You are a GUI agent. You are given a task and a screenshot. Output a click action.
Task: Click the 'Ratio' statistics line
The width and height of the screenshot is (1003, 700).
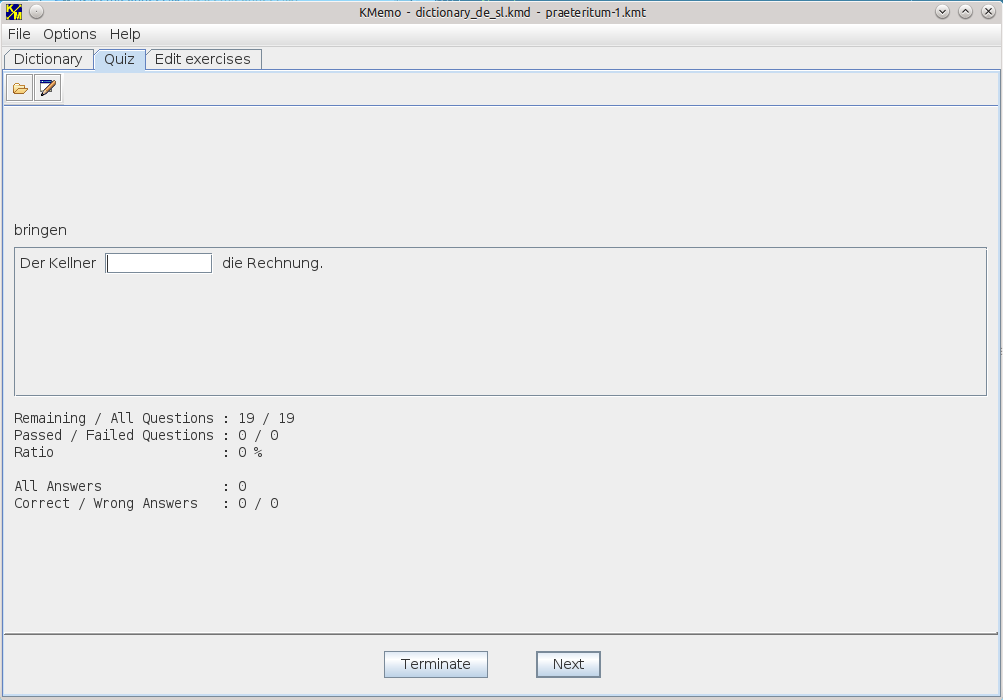[138, 452]
